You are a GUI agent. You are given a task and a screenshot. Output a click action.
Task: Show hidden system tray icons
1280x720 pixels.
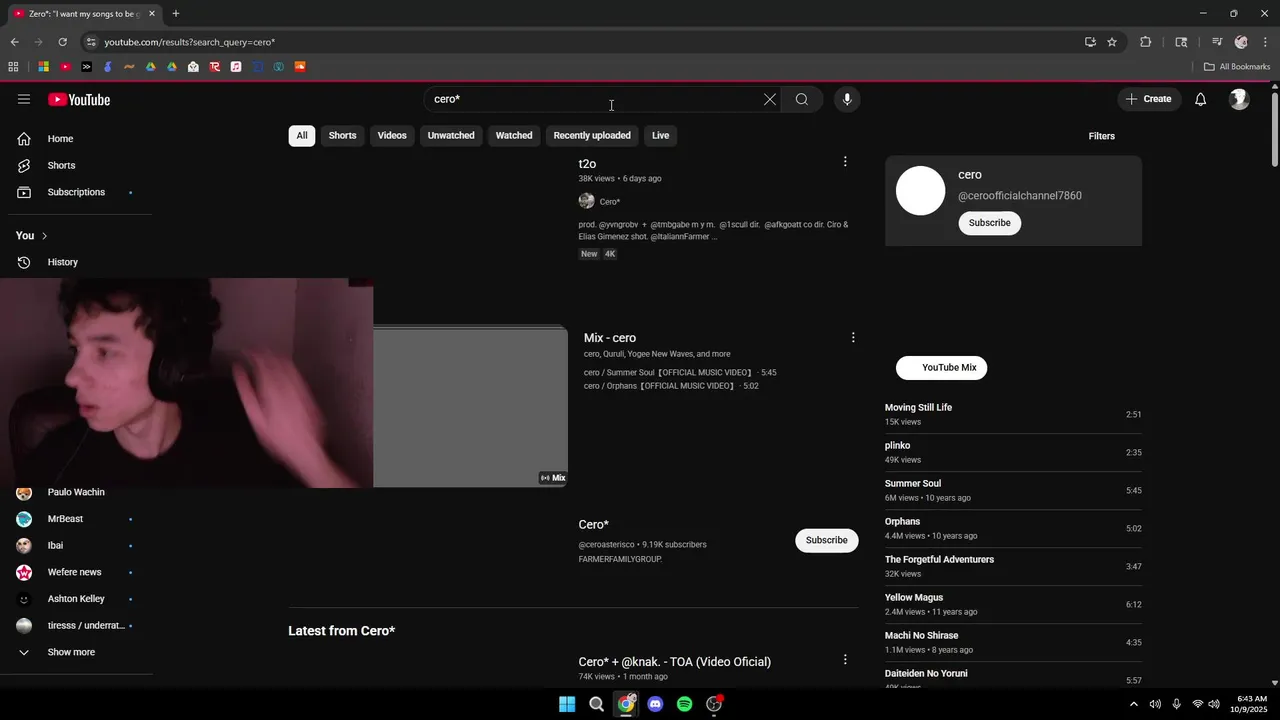click(x=1133, y=704)
